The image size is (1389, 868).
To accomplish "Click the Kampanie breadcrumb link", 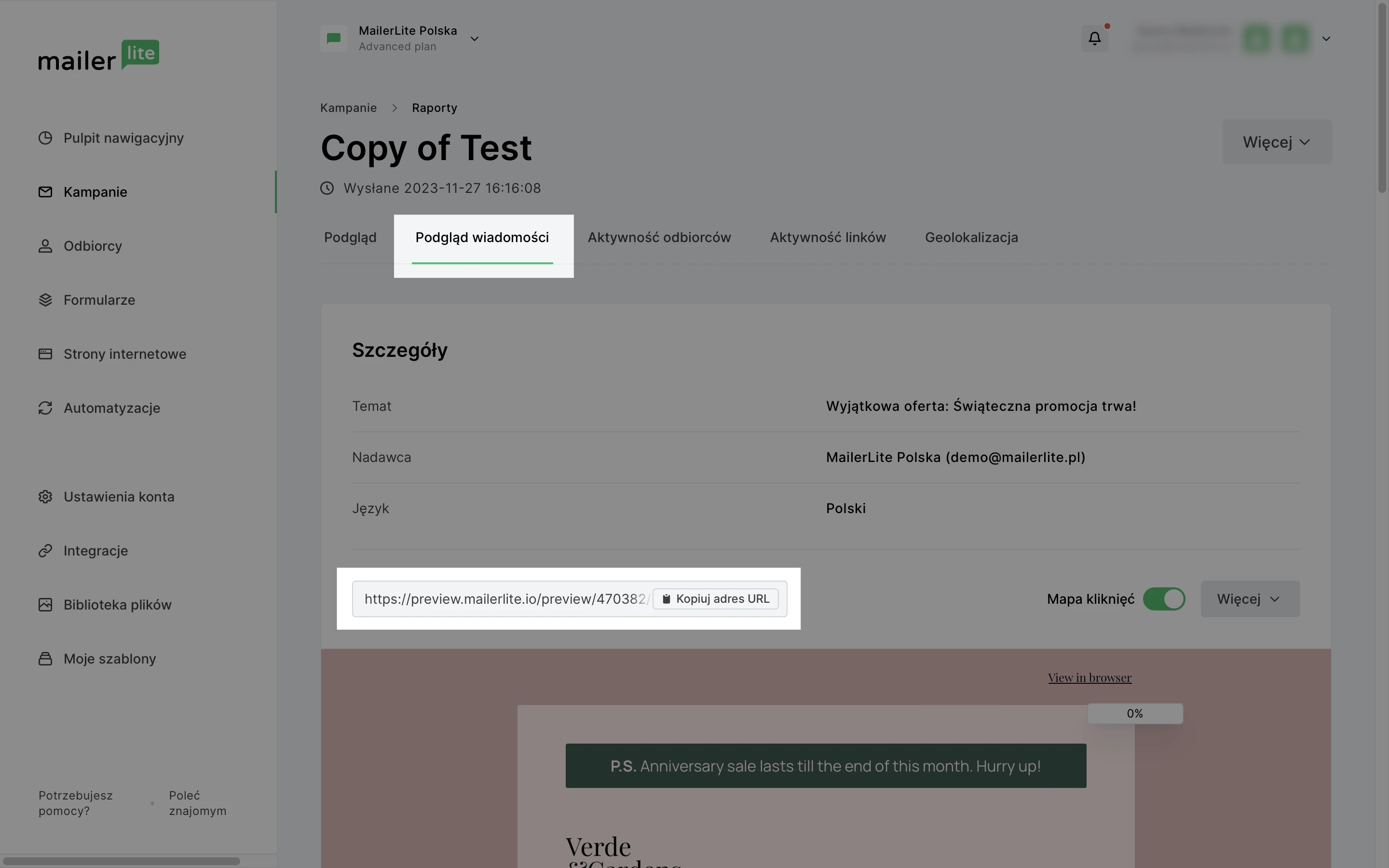I will pos(348,108).
